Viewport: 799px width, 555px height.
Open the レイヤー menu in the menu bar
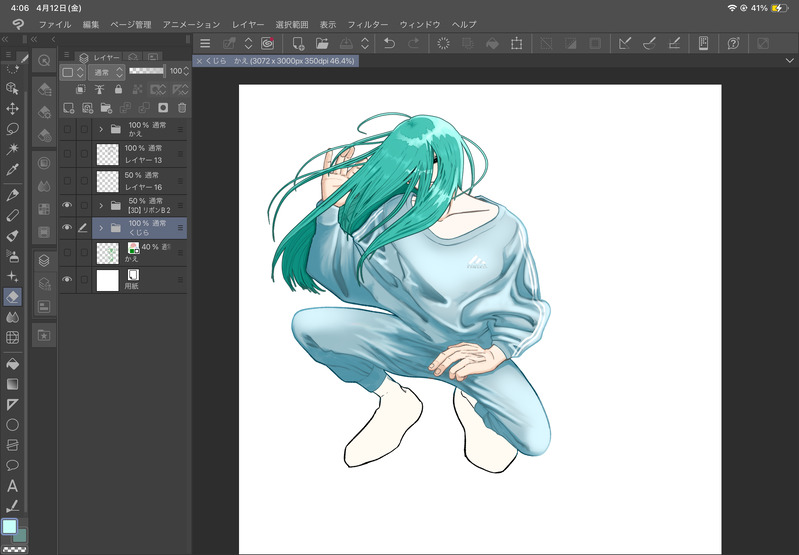point(248,23)
